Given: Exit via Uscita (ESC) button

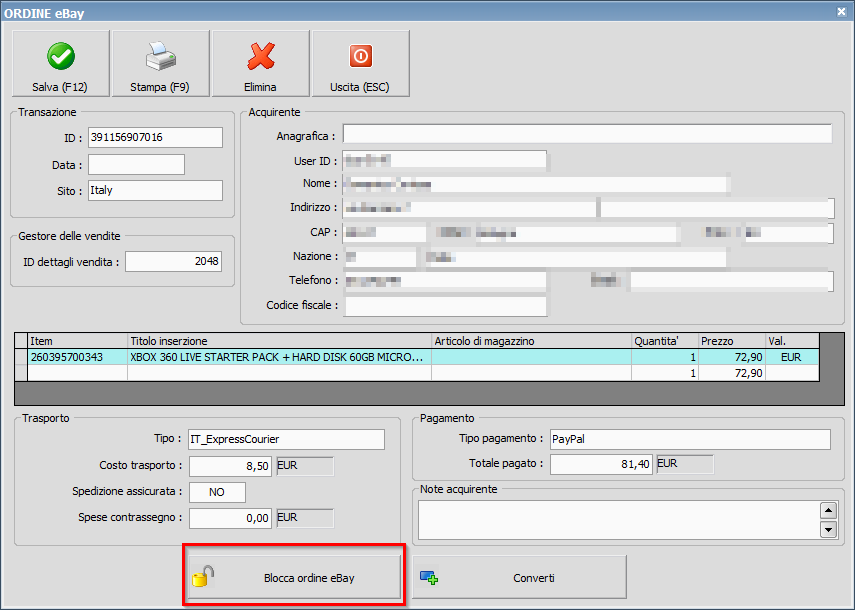Looking at the screenshot, I should point(360,63).
